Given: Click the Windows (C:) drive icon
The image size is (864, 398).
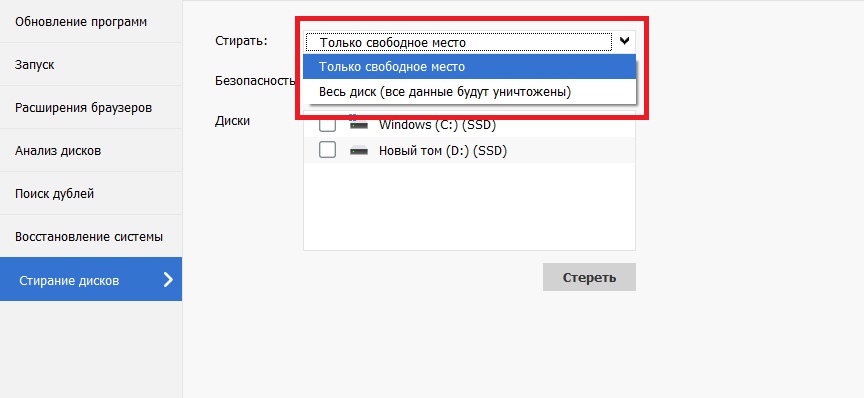Looking at the screenshot, I should pos(359,125).
